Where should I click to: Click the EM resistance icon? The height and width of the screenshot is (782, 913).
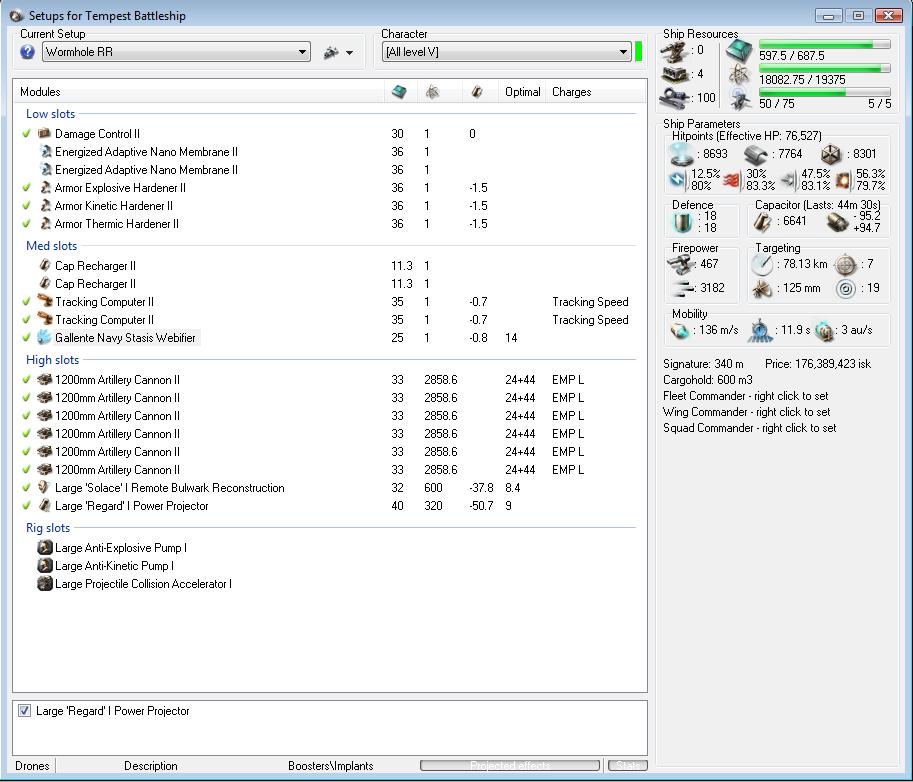pos(678,181)
